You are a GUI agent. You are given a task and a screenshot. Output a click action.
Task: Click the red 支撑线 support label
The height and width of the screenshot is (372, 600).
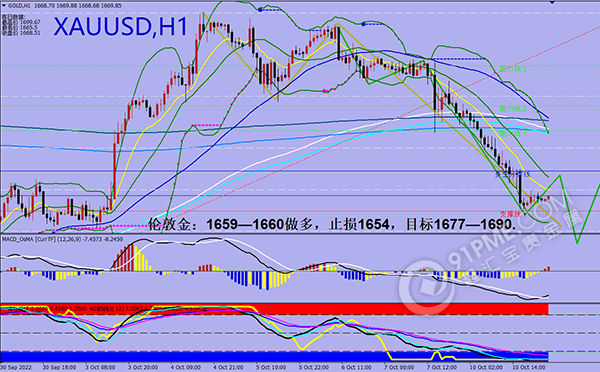(x=510, y=214)
